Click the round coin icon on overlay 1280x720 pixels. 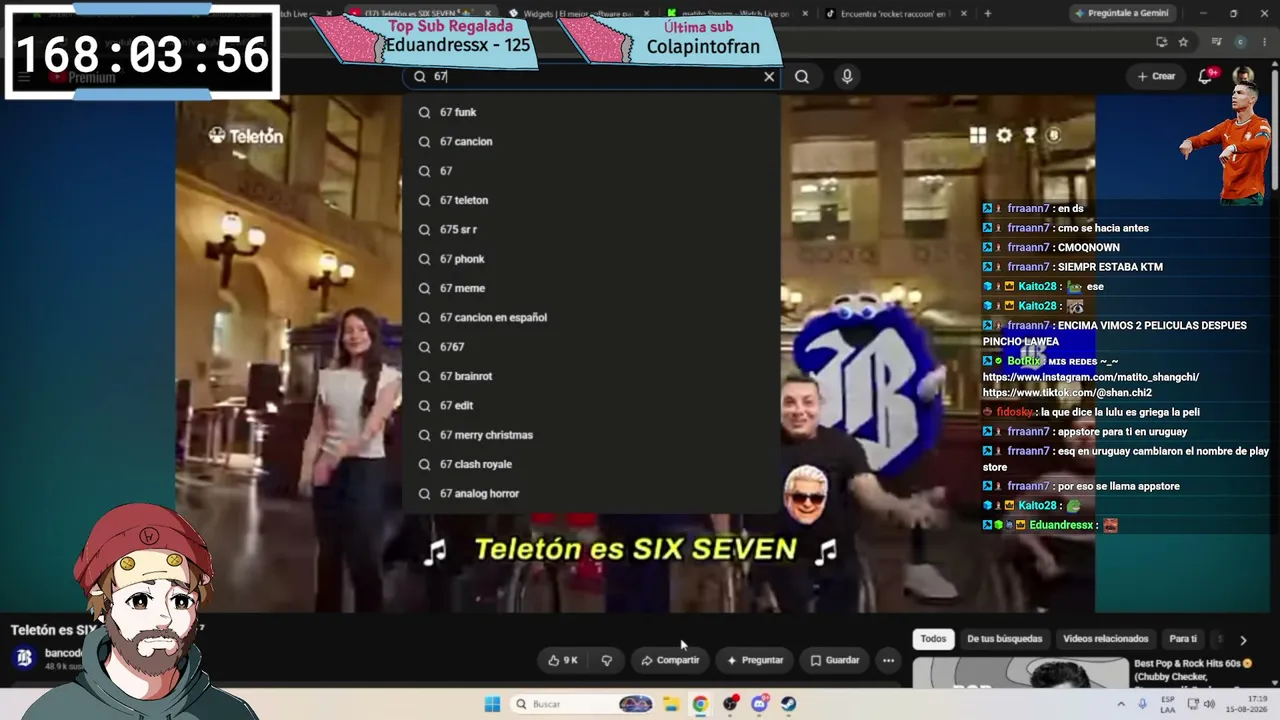tap(1053, 136)
